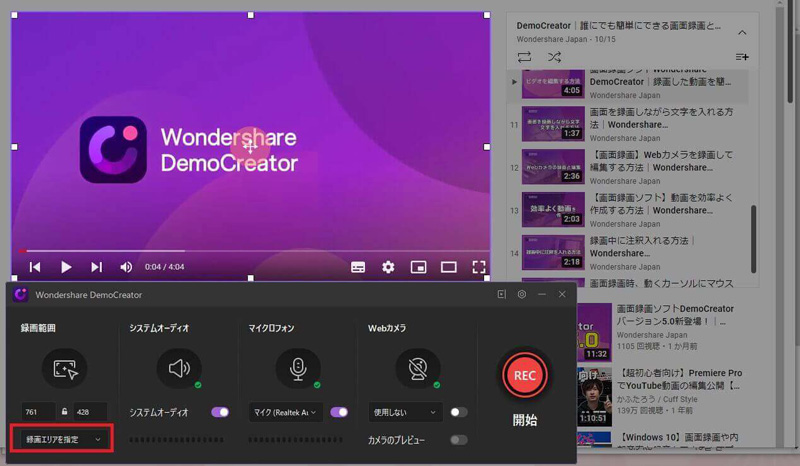The height and width of the screenshot is (466, 800).
Task: Close the DemoCreator recorder window
Action: [x=562, y=294]
